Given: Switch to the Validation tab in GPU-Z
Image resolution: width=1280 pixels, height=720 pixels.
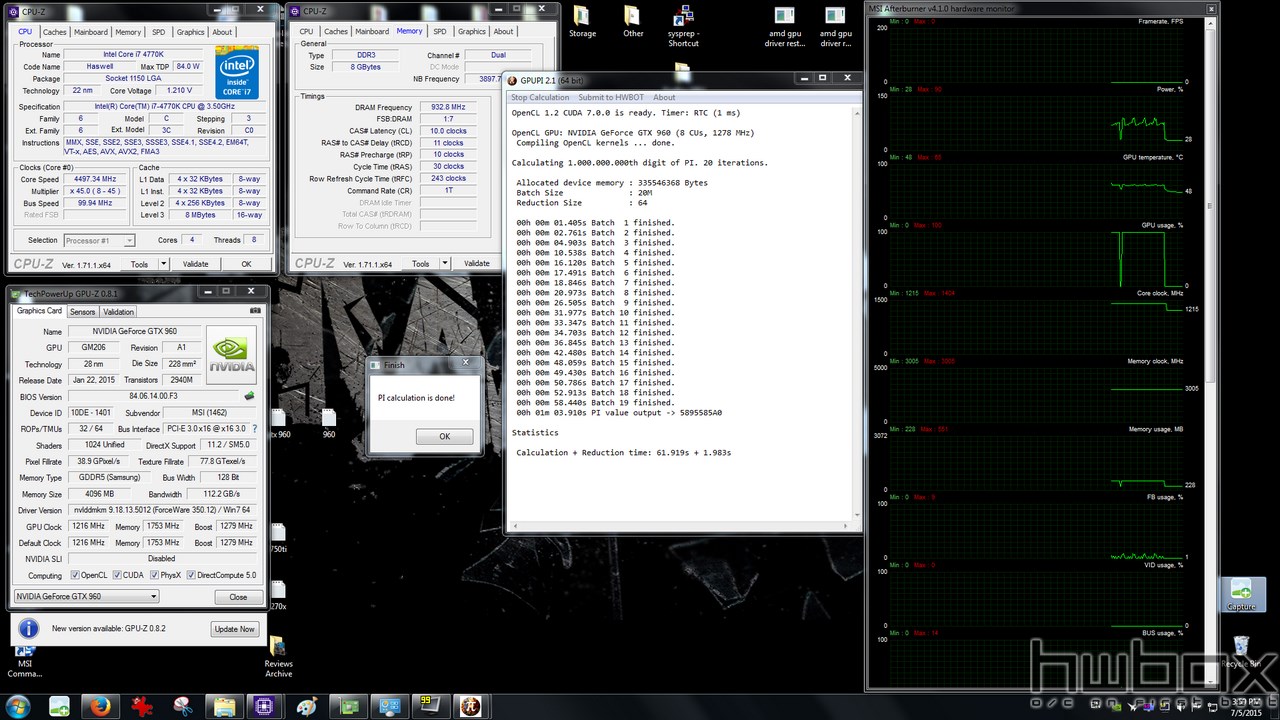Looking at the screenshot, I should 119,311.
